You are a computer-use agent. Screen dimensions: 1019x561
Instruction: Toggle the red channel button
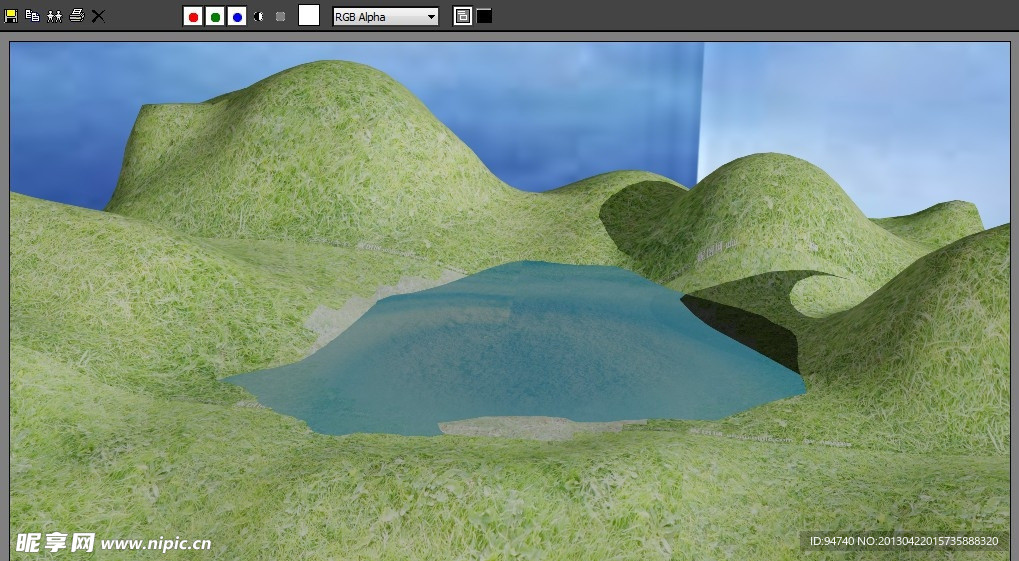(x=193, y=17)
